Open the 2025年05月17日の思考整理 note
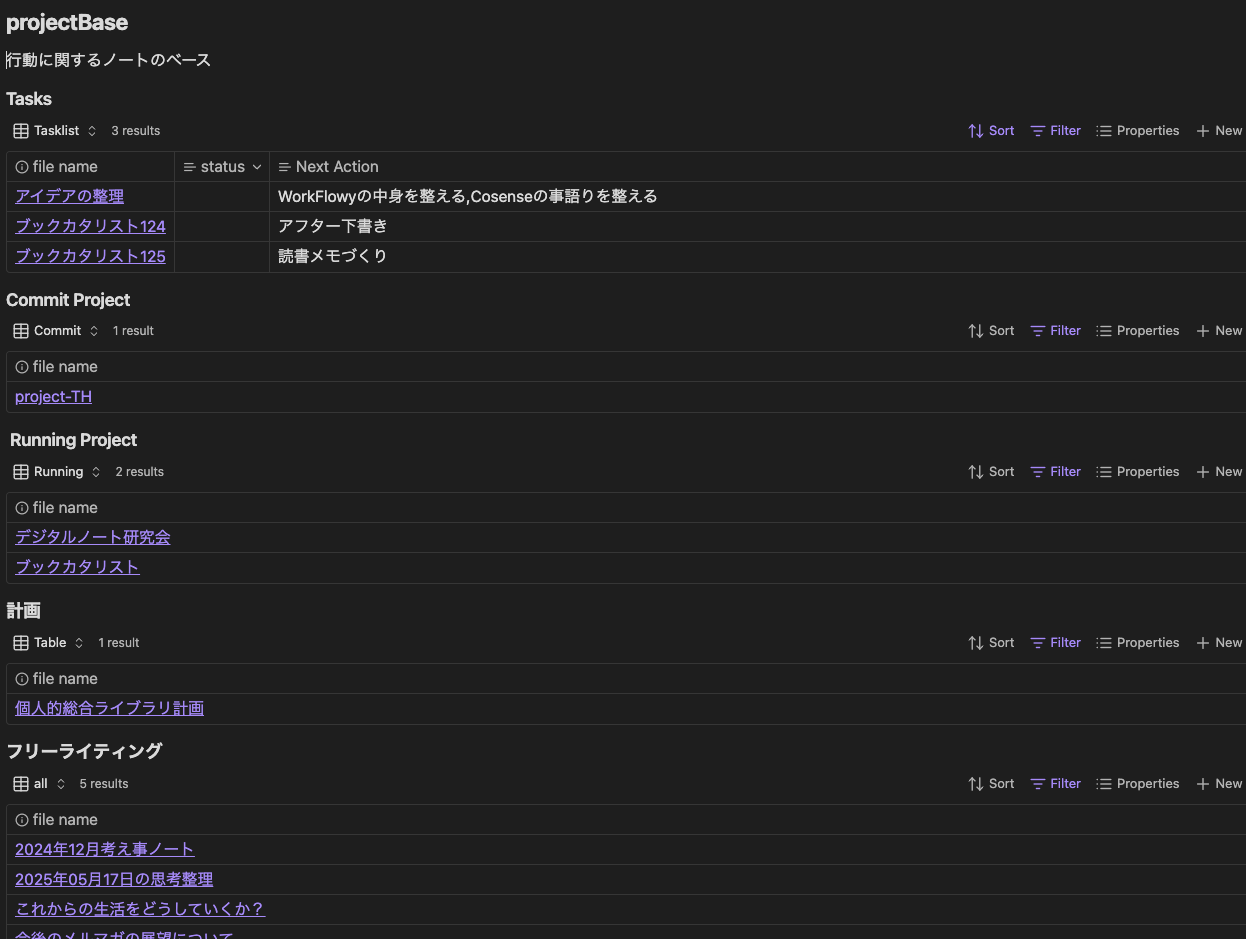Screen dimensions: 1246x939 [x=114, y=880]
